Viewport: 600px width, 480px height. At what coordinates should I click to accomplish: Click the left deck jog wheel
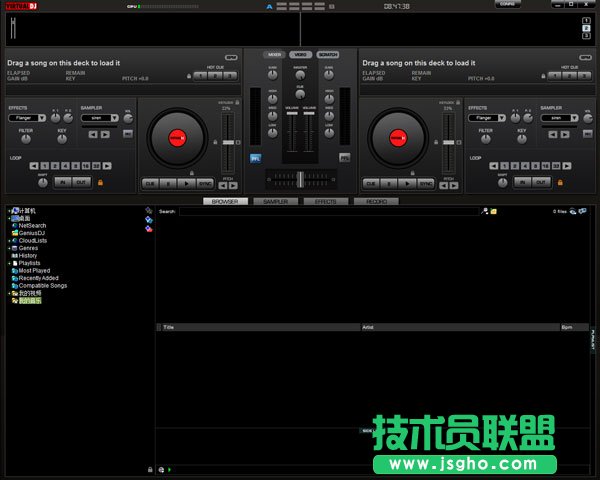[177, 138]
